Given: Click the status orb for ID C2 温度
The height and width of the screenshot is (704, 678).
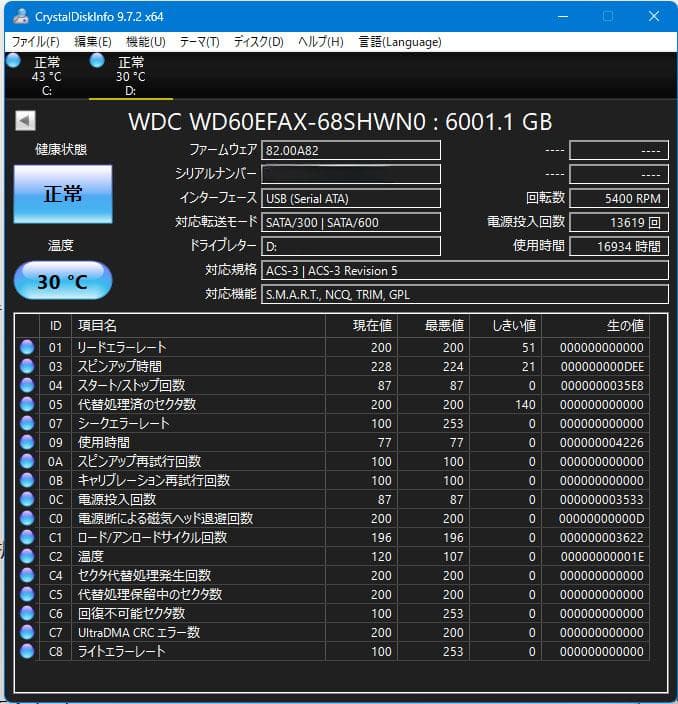Looking at the screenshot, I should (27, 556).
